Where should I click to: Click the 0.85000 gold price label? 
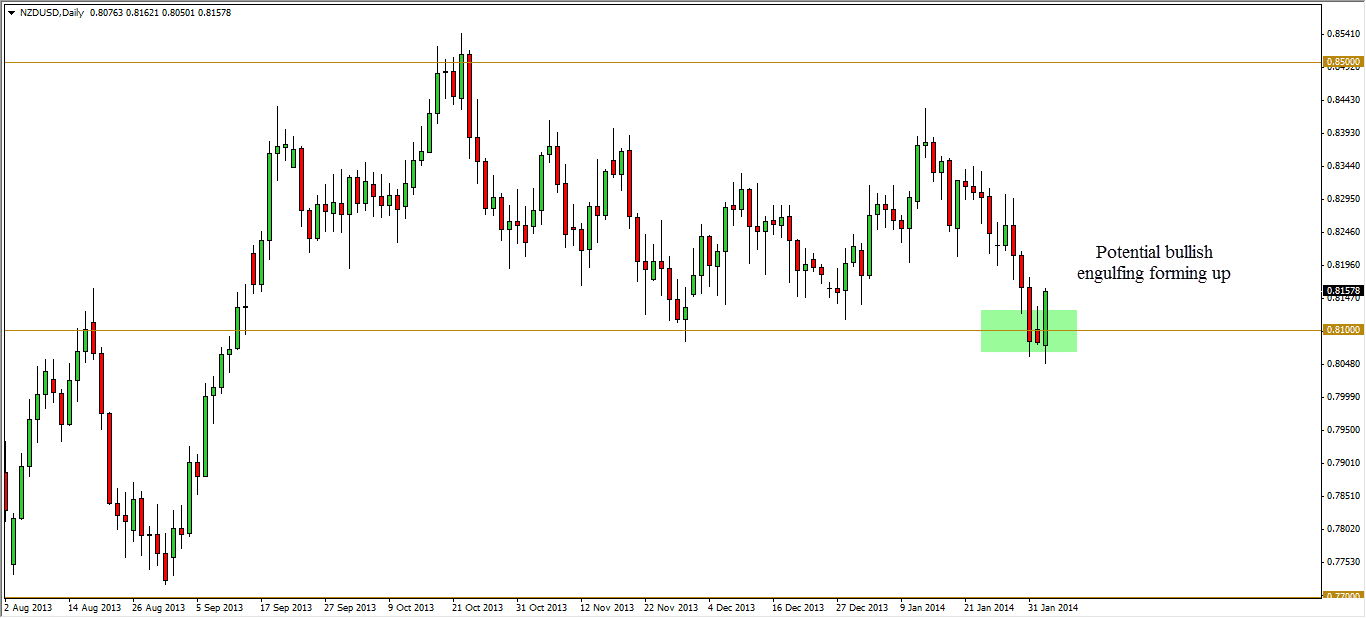click(x=1342, y=62)
